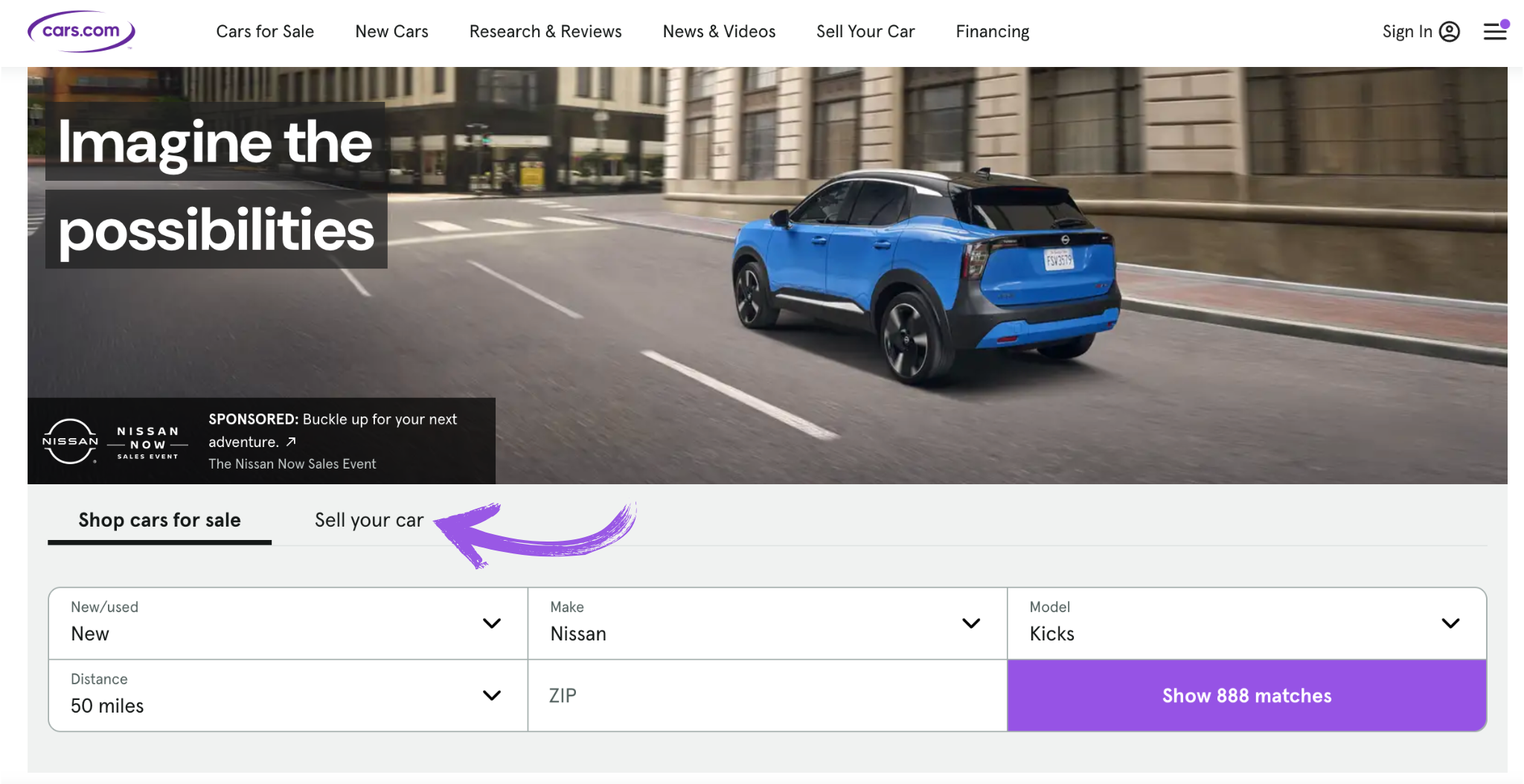1524x784 pixels.
Task: Click The Nissan Now Sales Event text
Action: pos(292,463)
